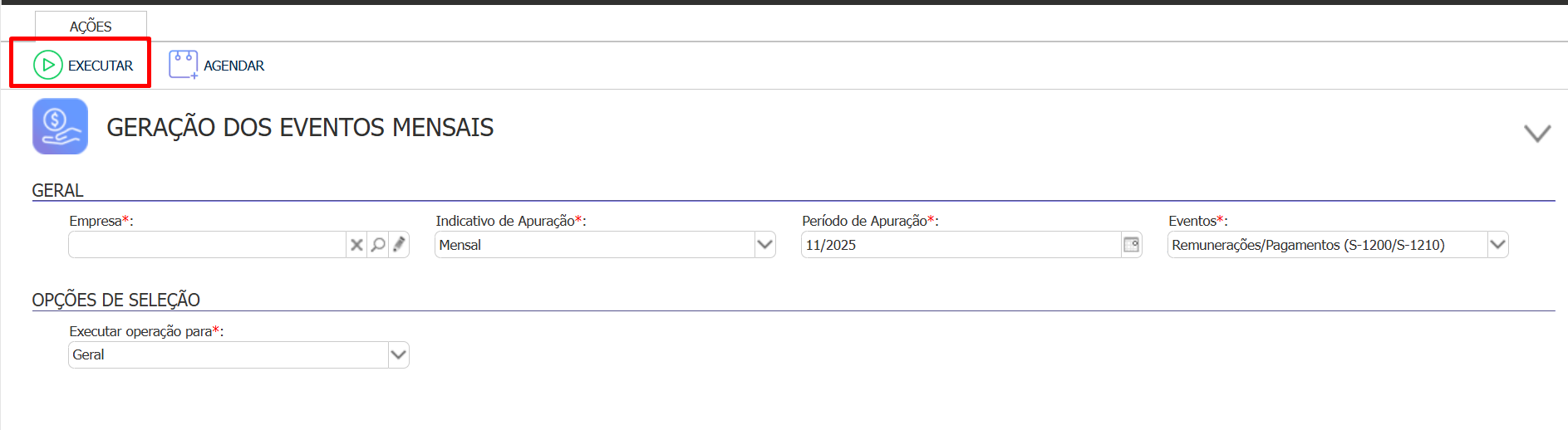
Task: Open the Período de Apuração date picker icon
Action: pyautogui.click(x=1131, y=245)
